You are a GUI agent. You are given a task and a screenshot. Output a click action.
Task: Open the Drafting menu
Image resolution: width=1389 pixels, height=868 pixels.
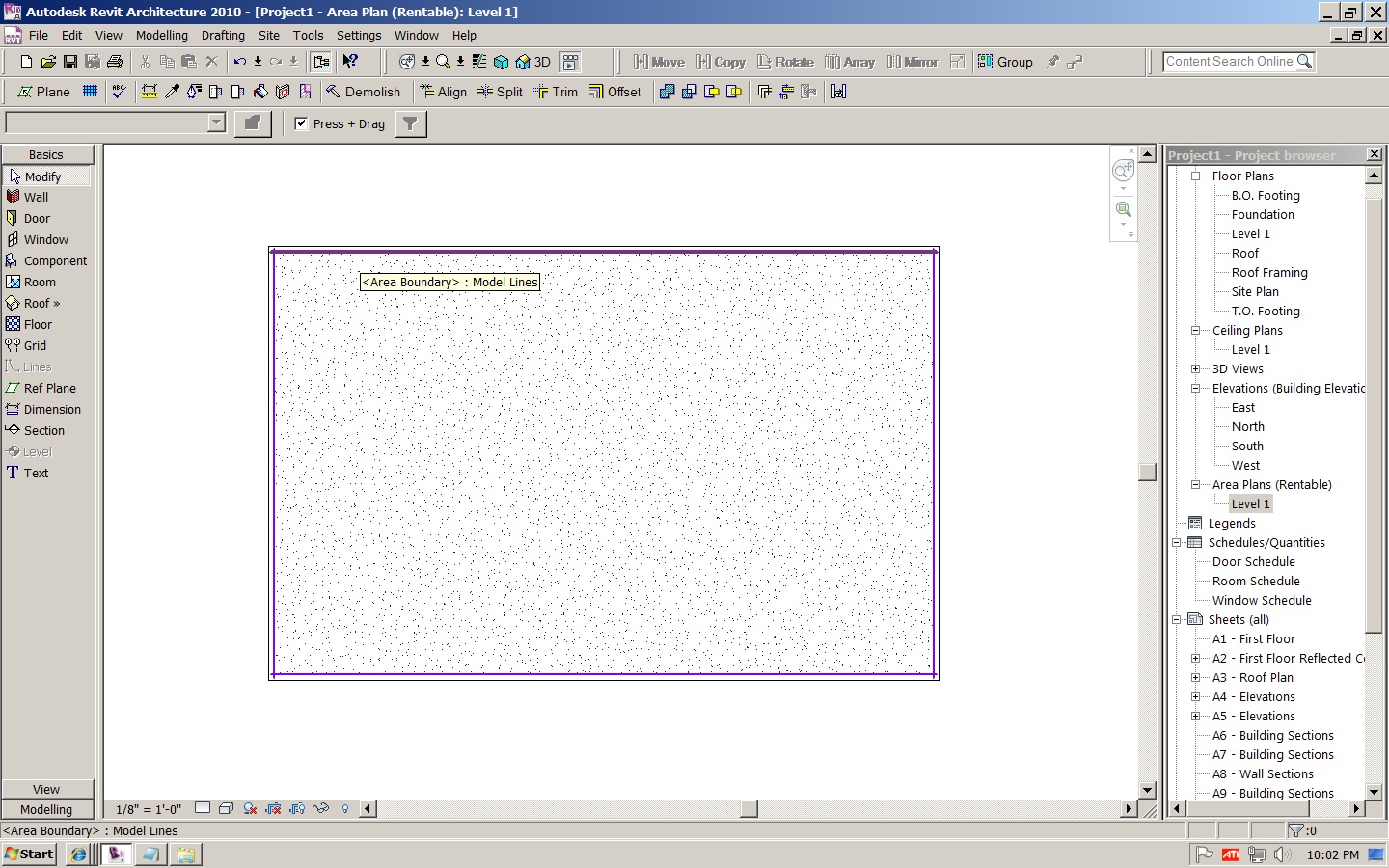pyautogui.click(x=223, y=35)
